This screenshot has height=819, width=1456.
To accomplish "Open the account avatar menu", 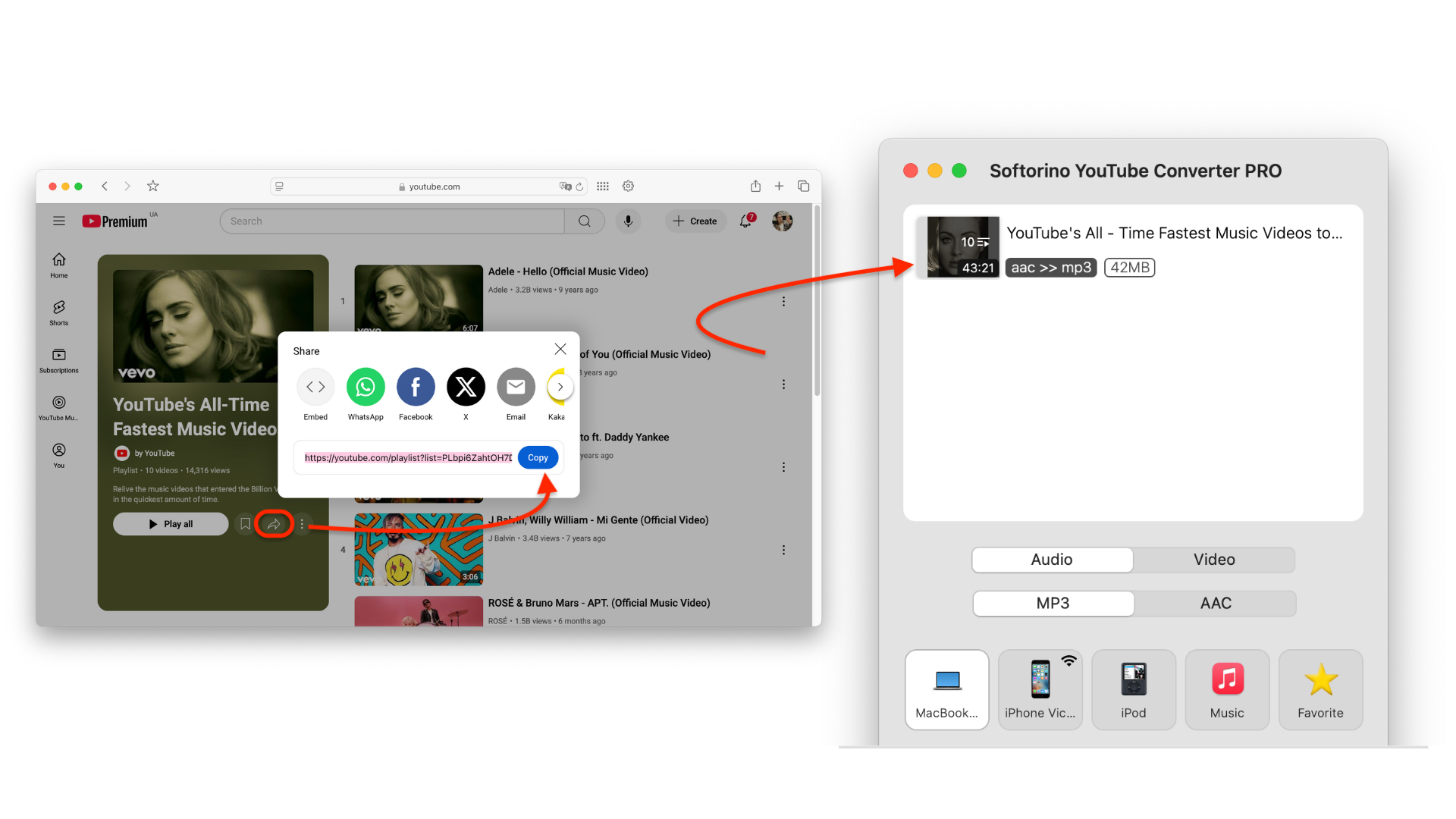I will coord(783,221).
